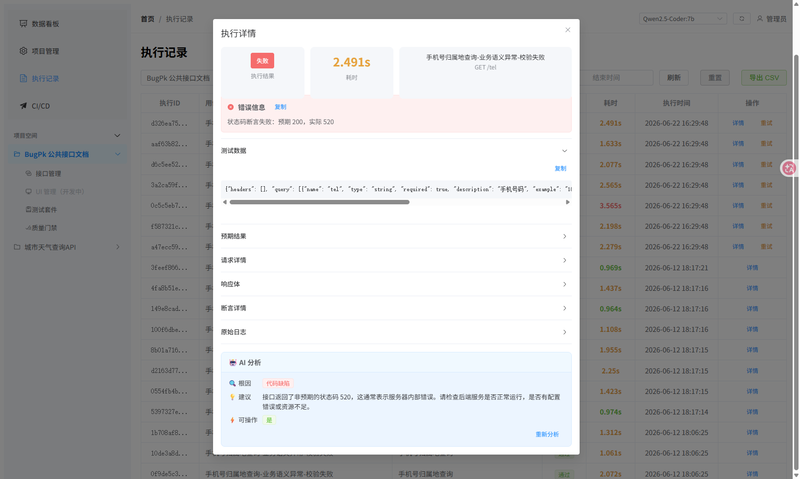800x479 pixels.
Task: Click the 执行记录 document icon in sidebar
Action: tap(23, 78)
